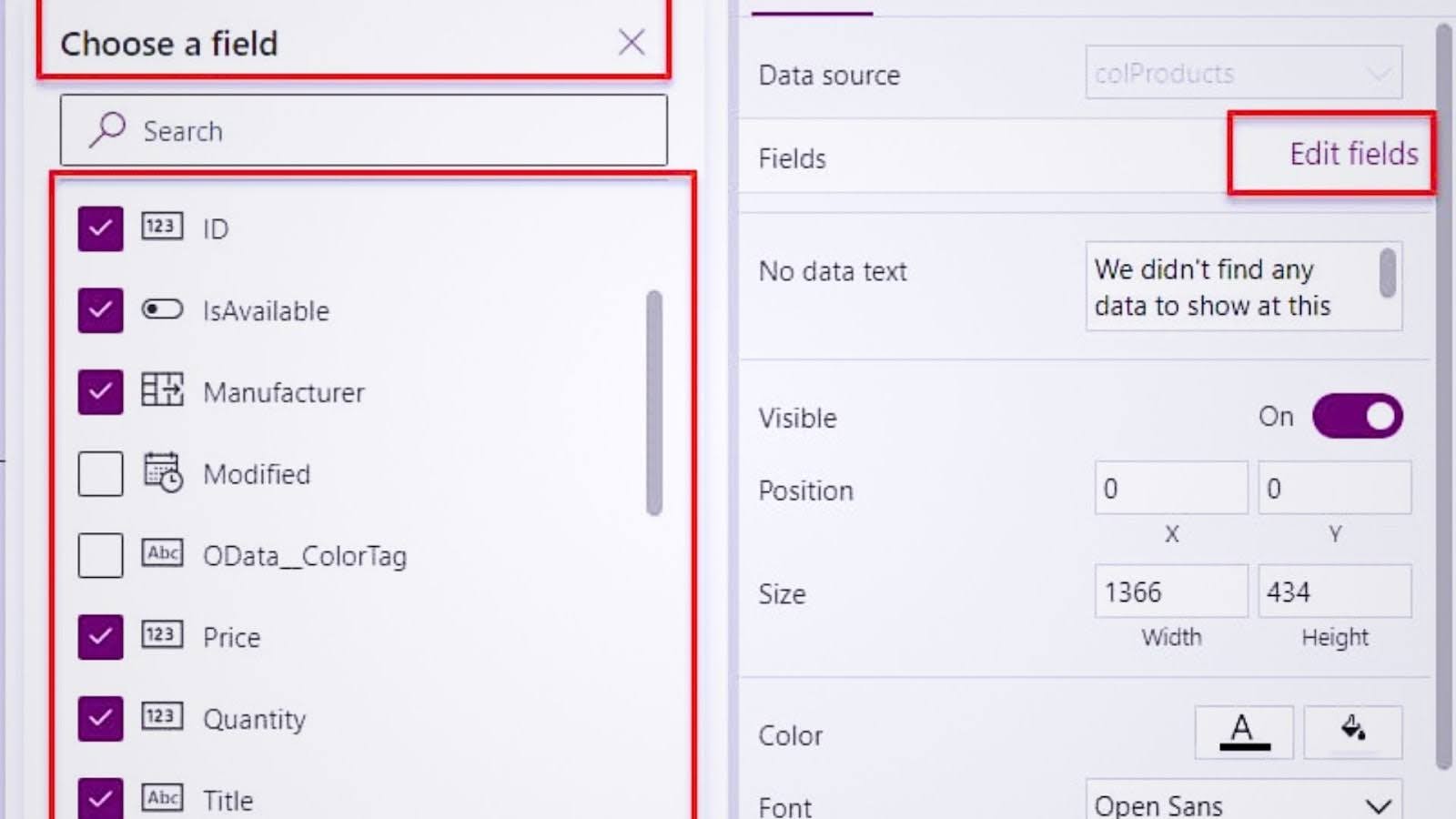This screenshot has width=1456, height=819.
Task: Select the lookup icon beside Manufacturer
Action: point(162,391)
